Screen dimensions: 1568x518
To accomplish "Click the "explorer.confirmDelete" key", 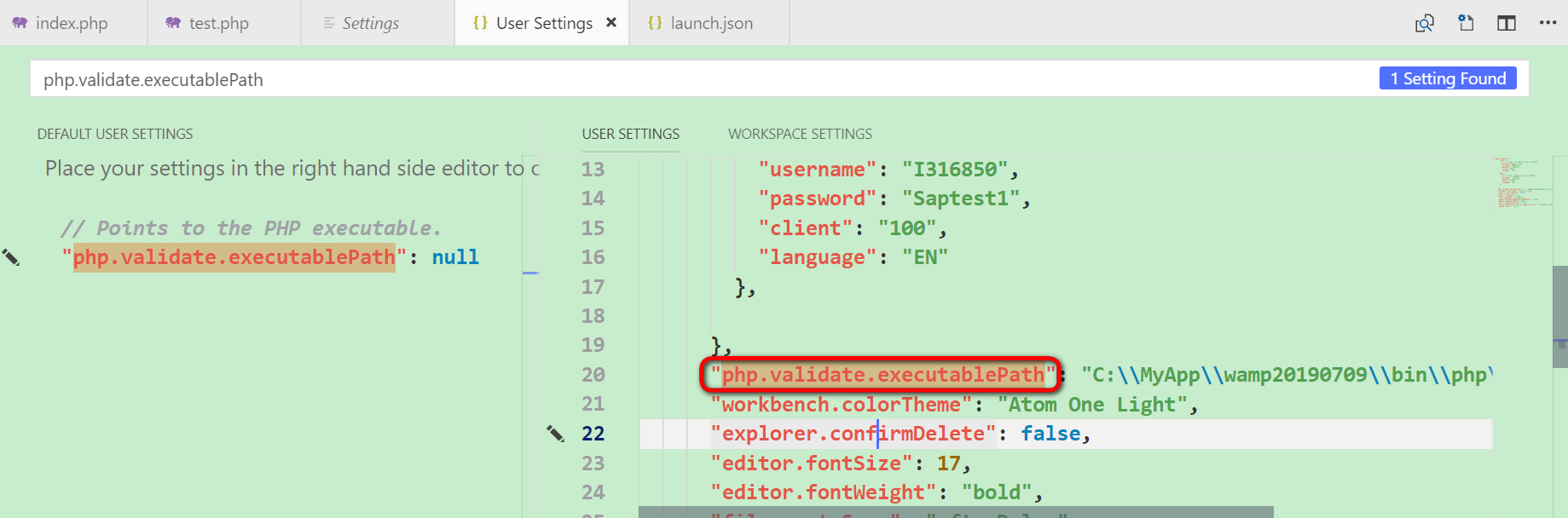I will (853, 434).
